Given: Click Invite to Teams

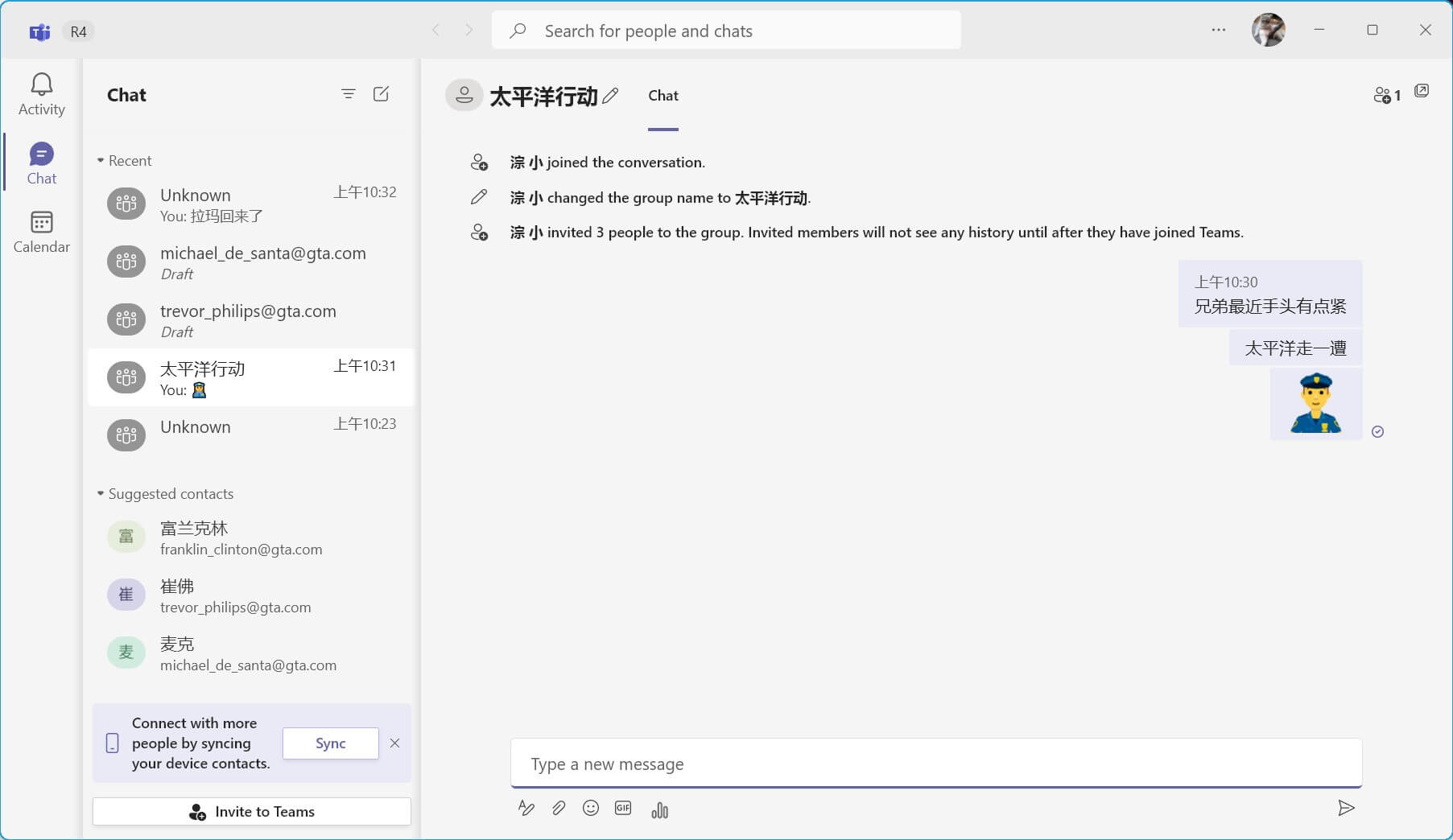Looking at the screenshot, I should pos(251,811).
